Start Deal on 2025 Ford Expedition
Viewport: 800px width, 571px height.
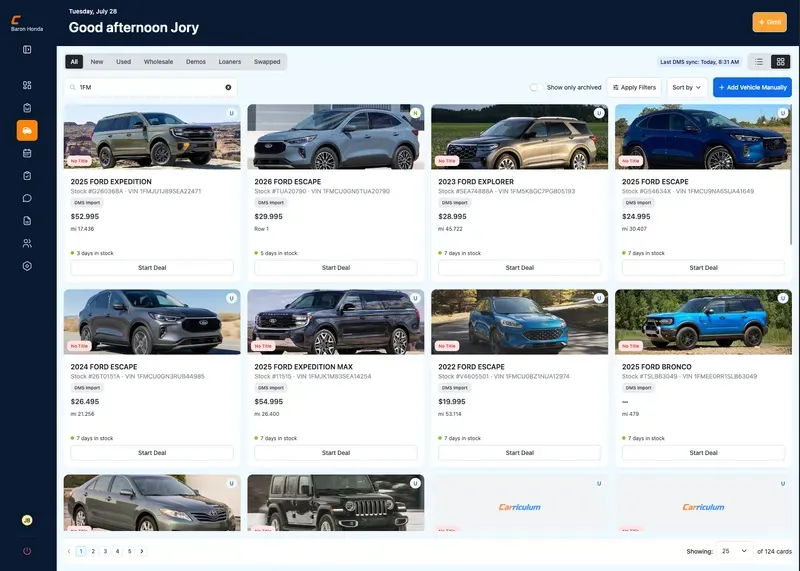click(x=152, y=268)
